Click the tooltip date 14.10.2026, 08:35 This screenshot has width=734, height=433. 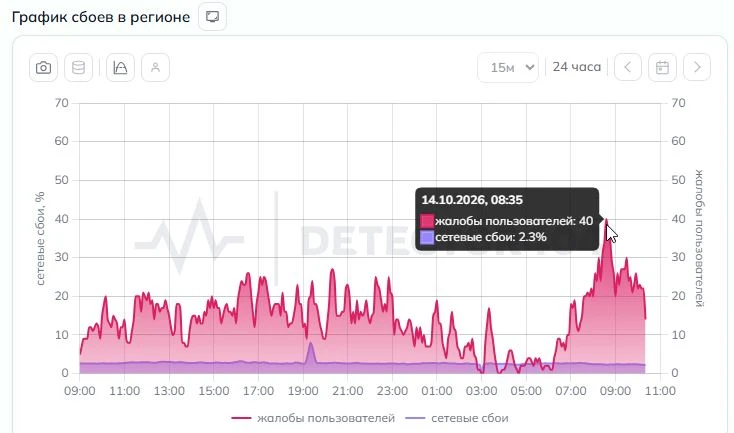click(x=472, y=200)
